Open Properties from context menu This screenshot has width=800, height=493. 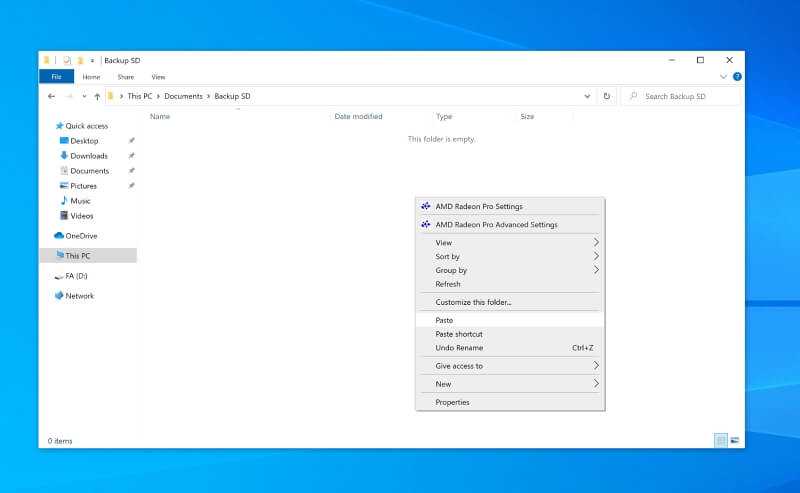coord(510,402)
